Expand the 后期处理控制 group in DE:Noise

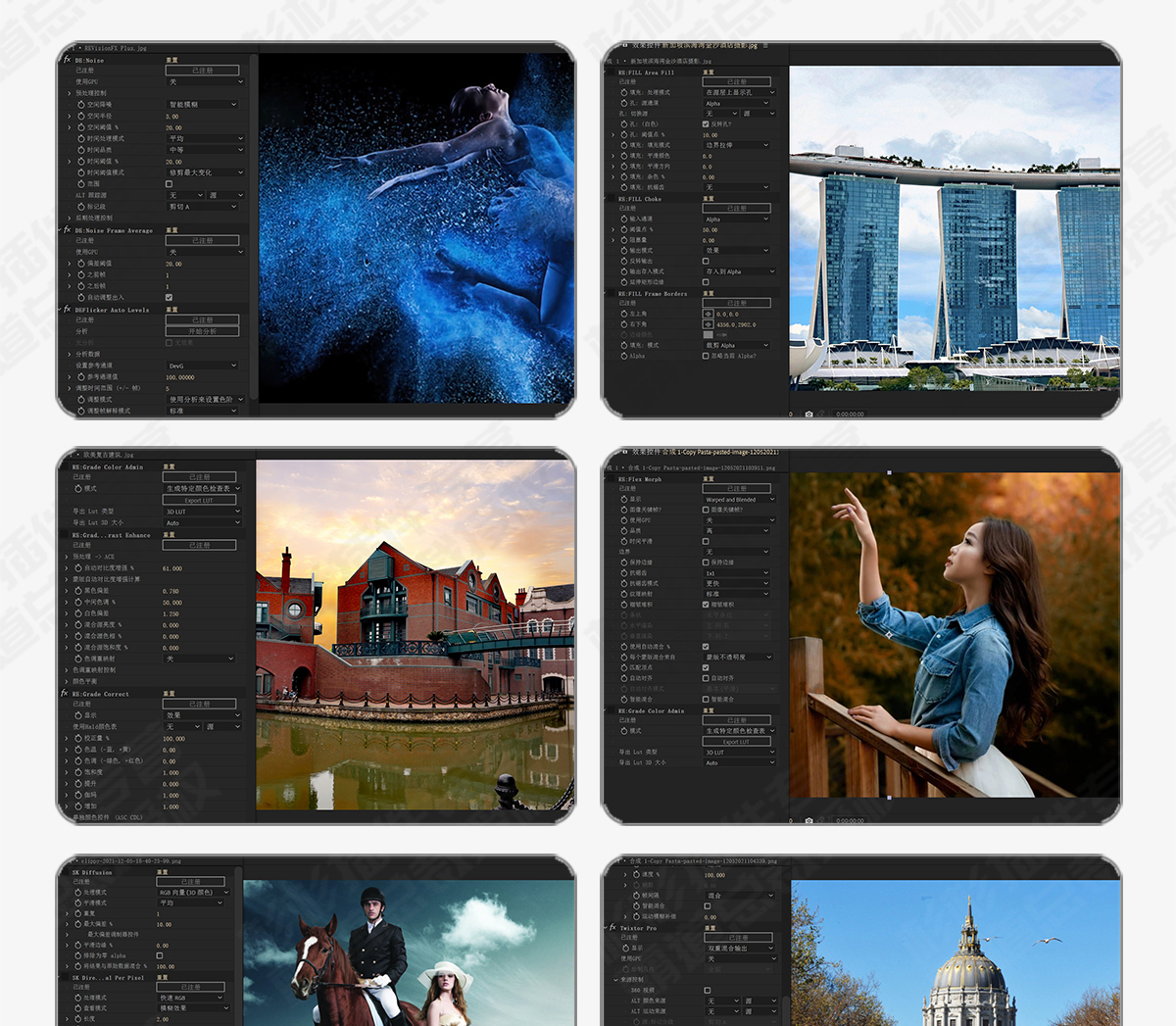pyautogui.click(x=70, y=219)
